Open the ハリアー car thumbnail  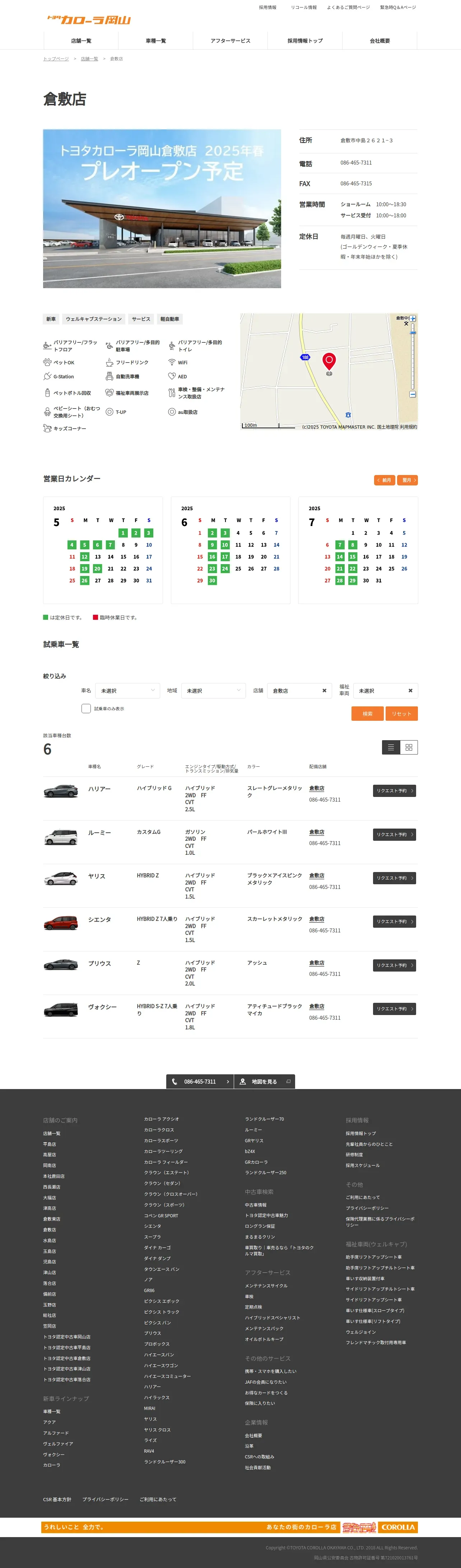pyautogui.click(x=61, y=791)
